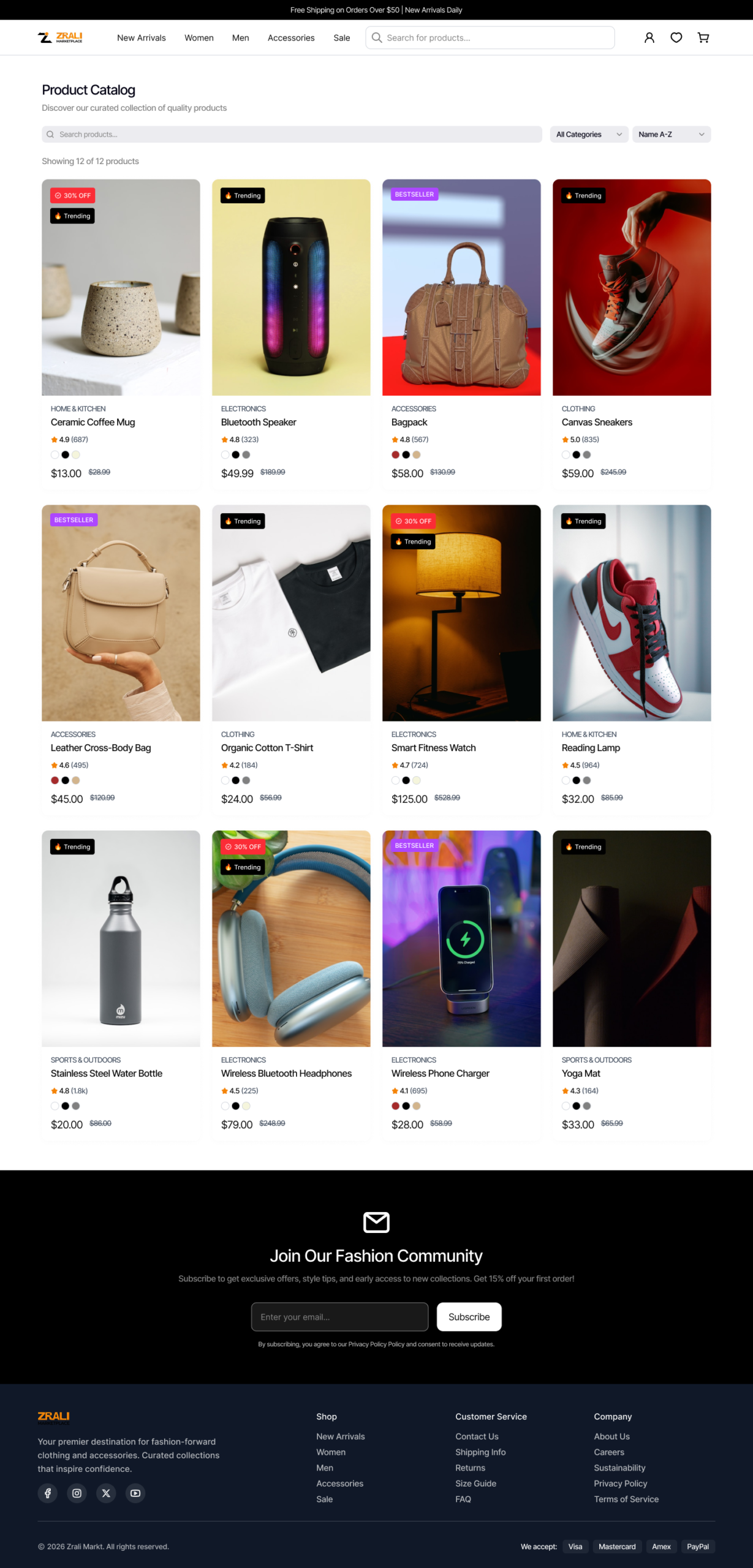Image resolution: width=753 pixels, height=1568 pixels.
Task: Open the YouTube social icon in footer
Action: pos(135,1493)
